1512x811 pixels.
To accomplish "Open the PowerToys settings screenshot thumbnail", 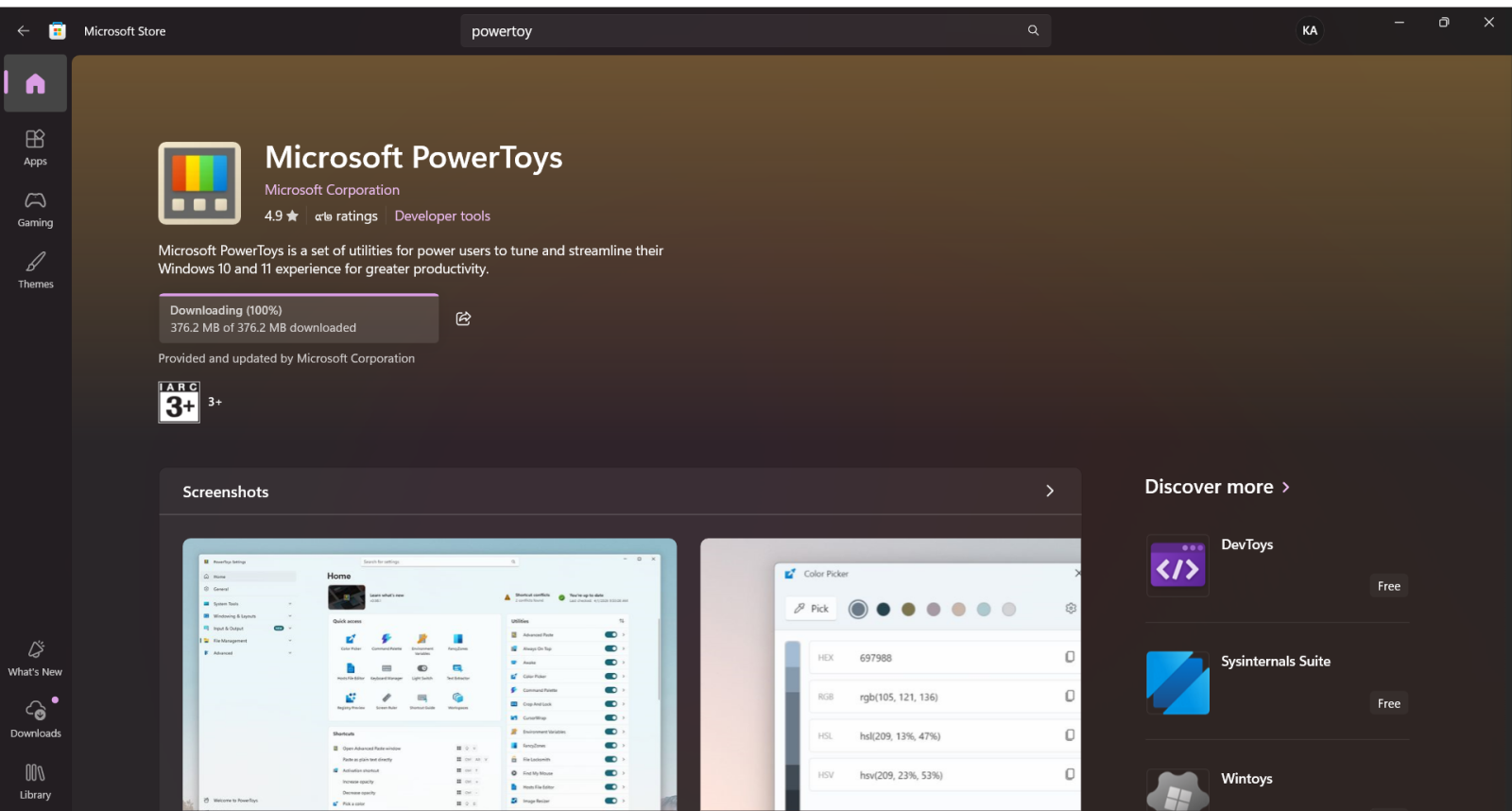I will (x=429, y=674).
